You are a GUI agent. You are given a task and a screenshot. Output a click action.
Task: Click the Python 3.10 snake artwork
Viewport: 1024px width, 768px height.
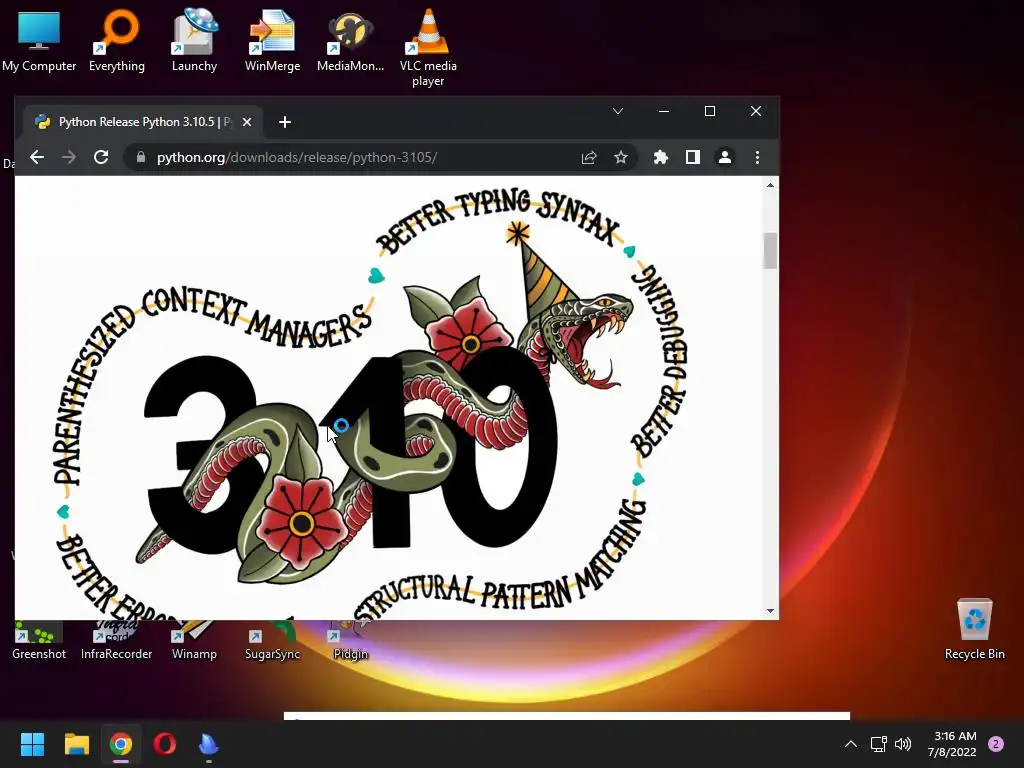tap(369, 405)
